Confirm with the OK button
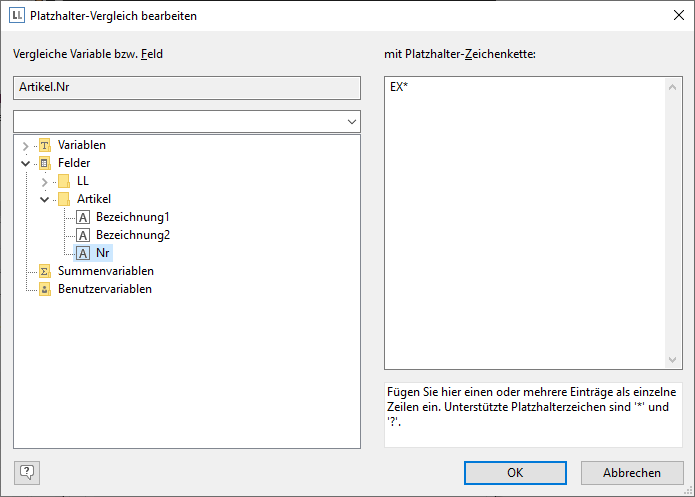This screenshot has width=695, height=497. coord(515,473)
